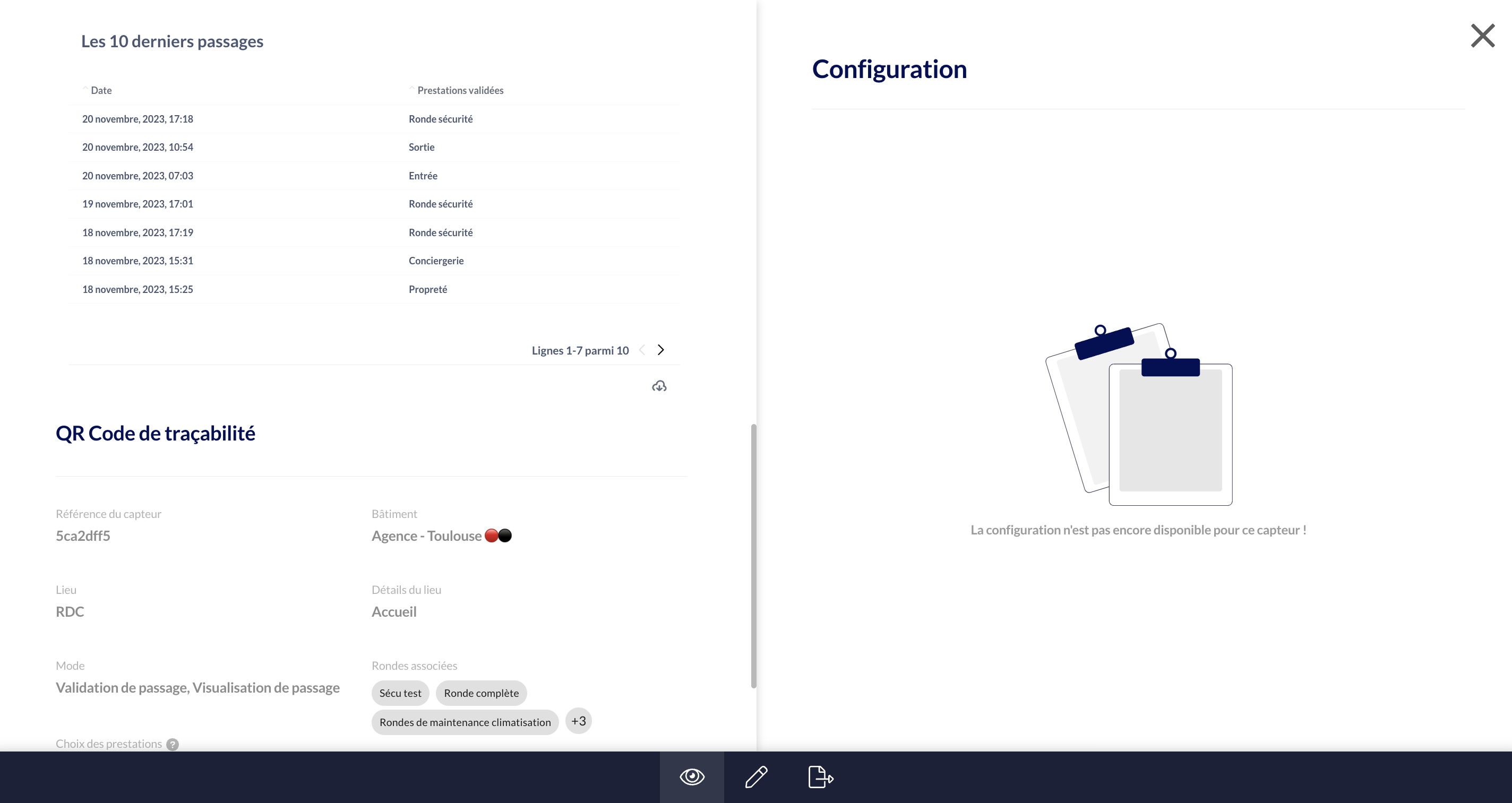This screenshot has height=803, width=1512.
Task: Open Rondes de maintenance climatisation tag
Action: pos(465,722)
